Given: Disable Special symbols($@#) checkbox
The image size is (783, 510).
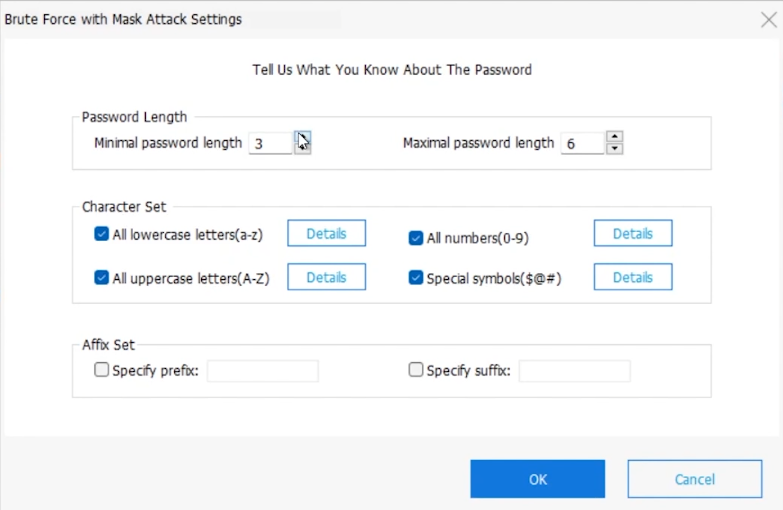Looking at the screenshot, I should click(416, 278).
